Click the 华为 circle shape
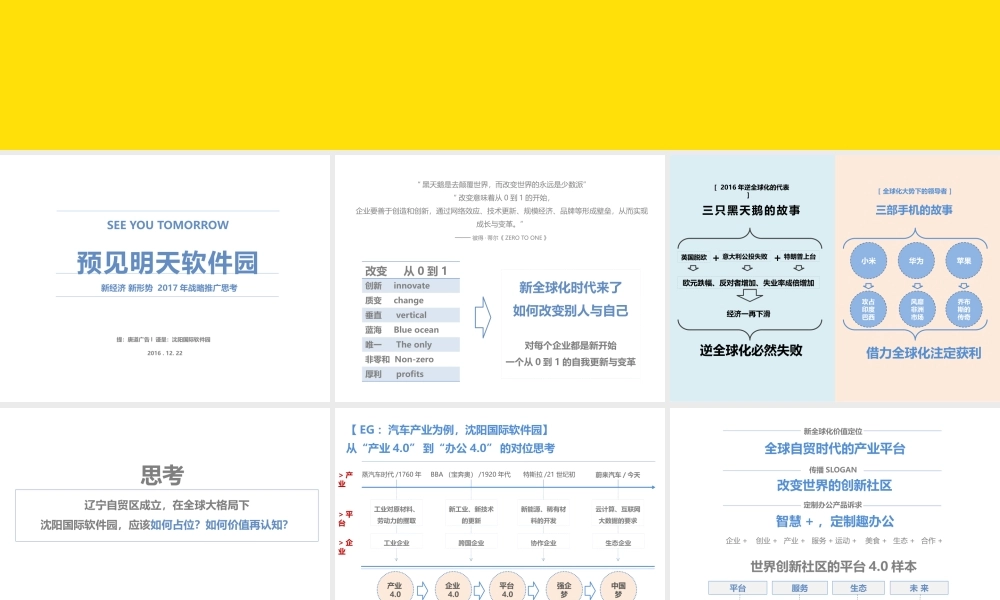Image resolution: width=1000 pixels, height=600 pixels. (x=916, y=258)
